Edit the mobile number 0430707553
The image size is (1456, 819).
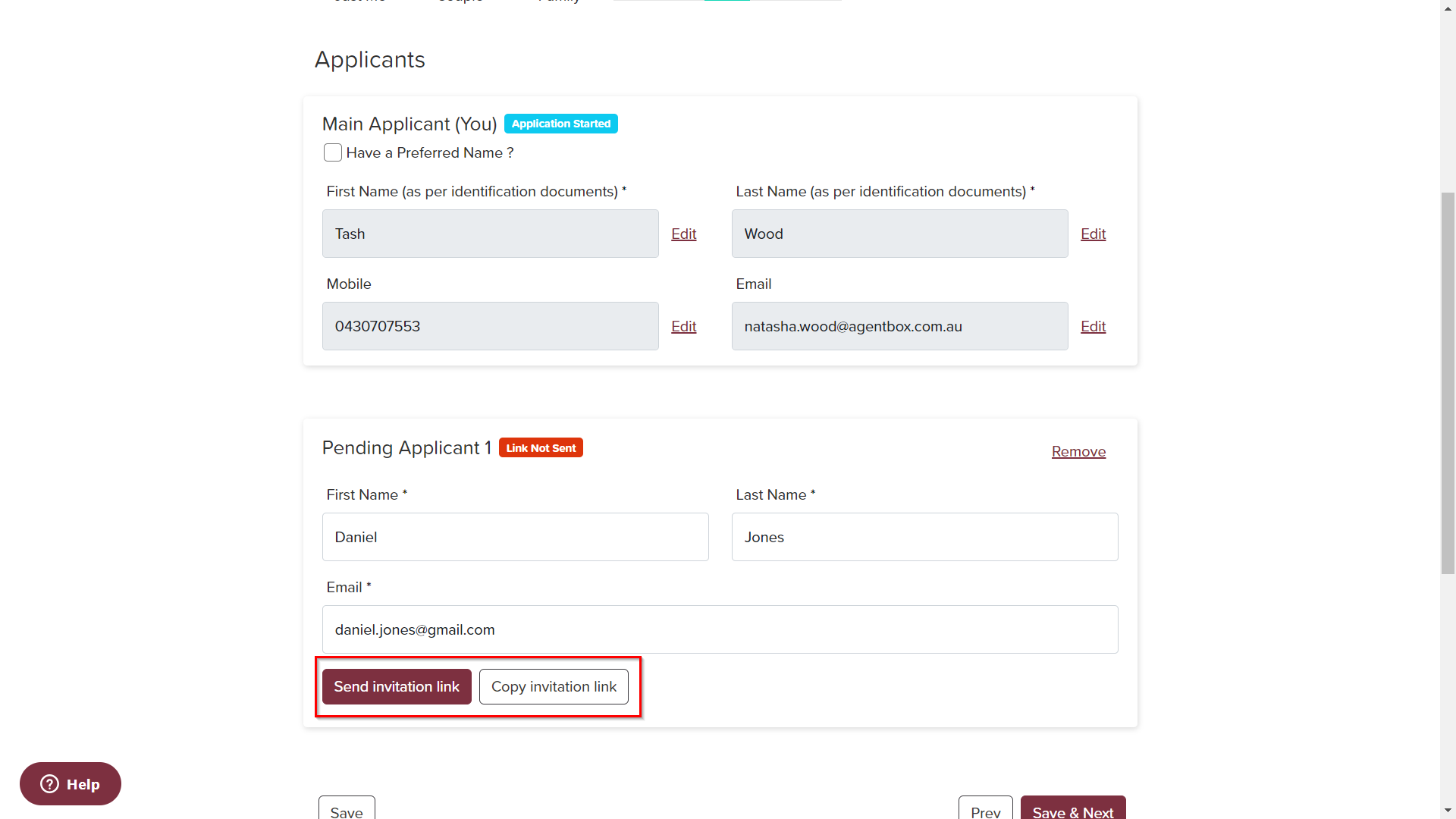[683, 326]
